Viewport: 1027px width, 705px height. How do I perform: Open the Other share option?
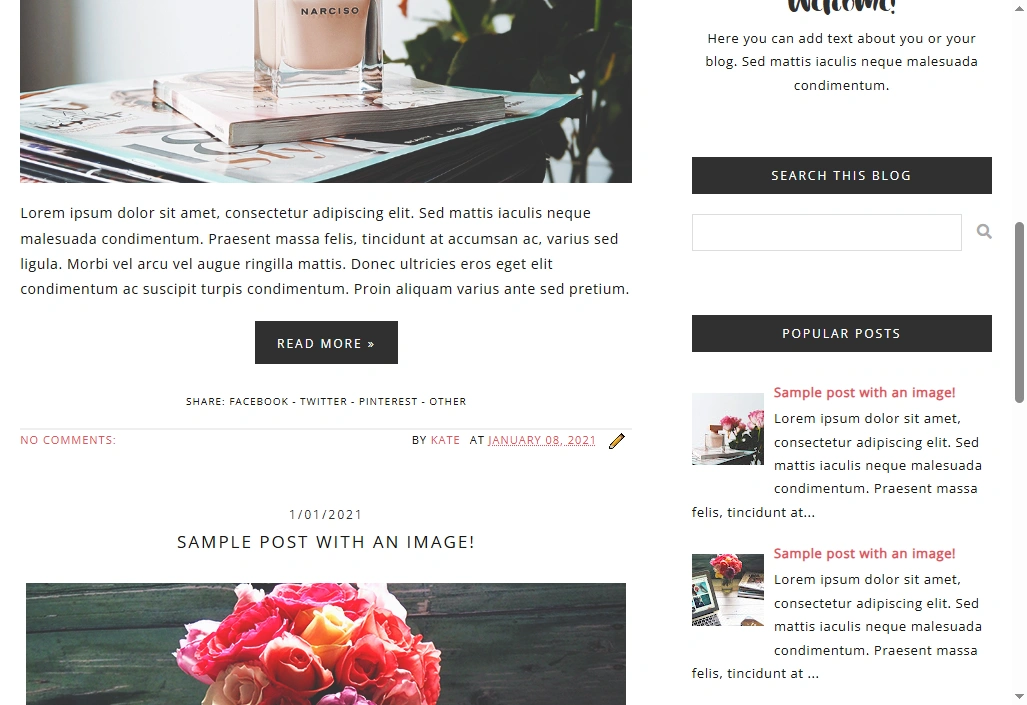(x=447, y=402)
